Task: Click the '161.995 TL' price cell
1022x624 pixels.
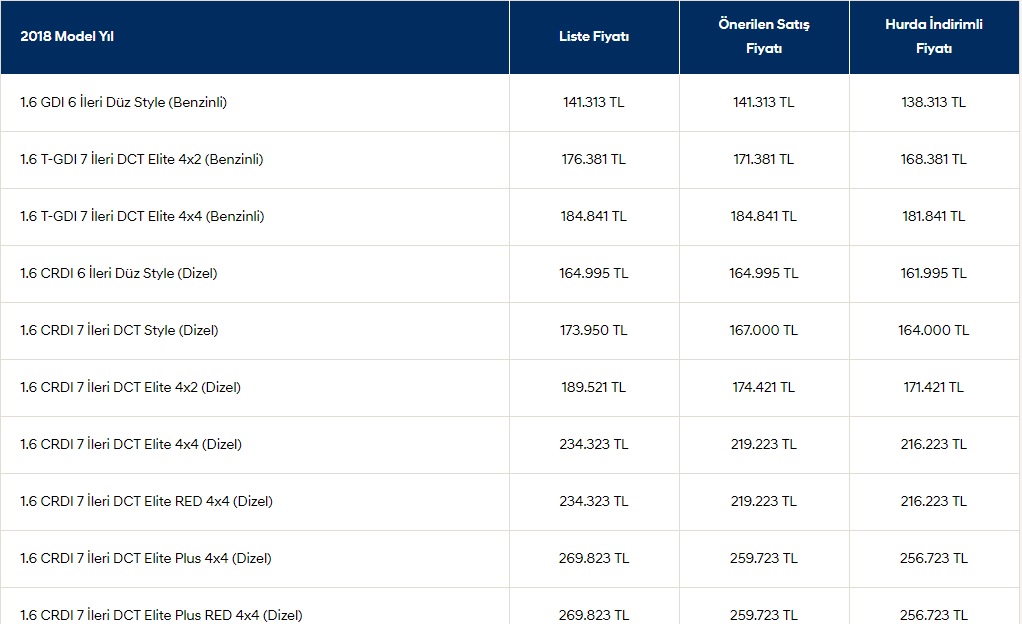Action: point(934,274)
